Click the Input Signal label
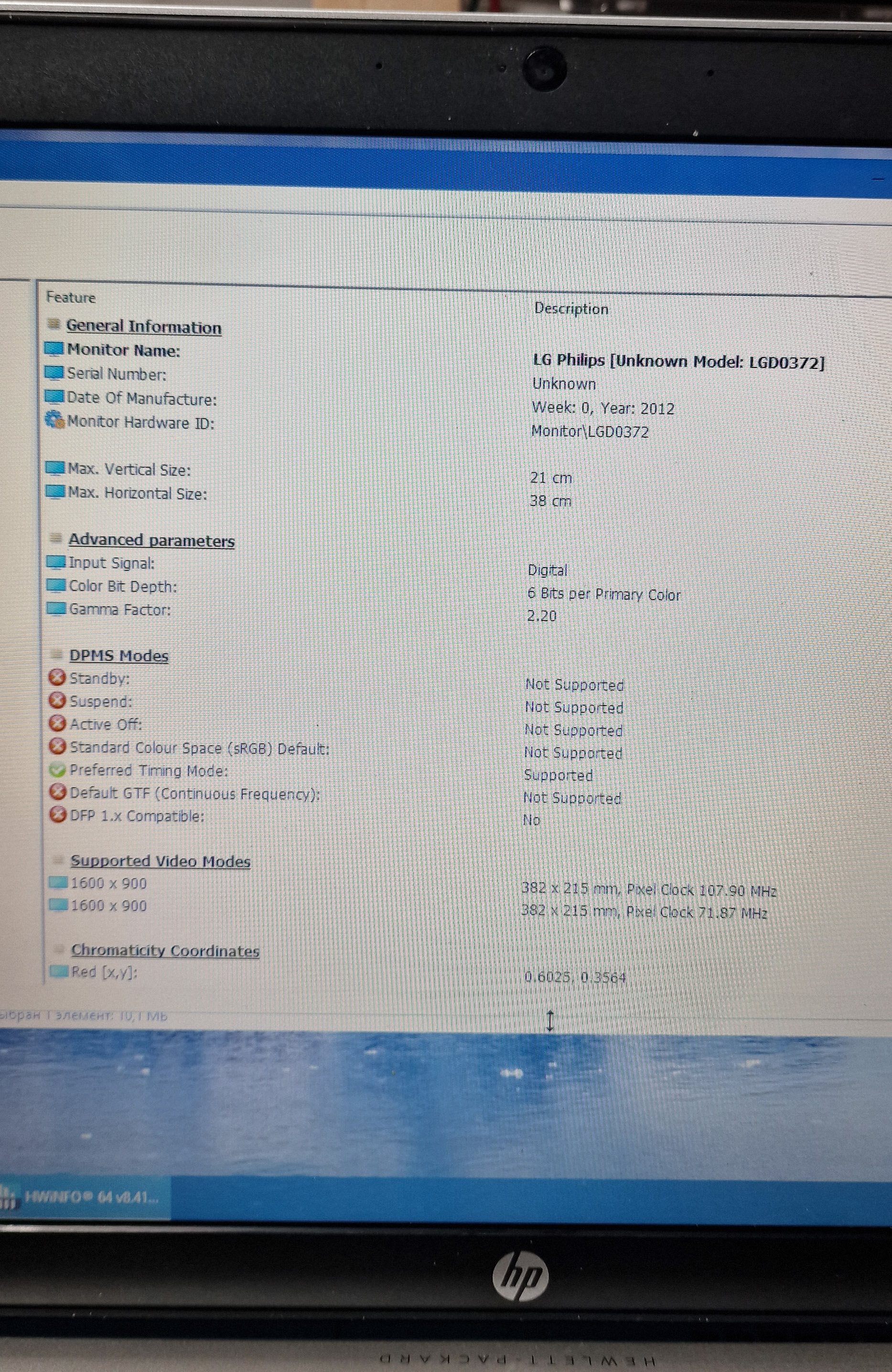The image size is (892, 1372). [x=112, y=563]
